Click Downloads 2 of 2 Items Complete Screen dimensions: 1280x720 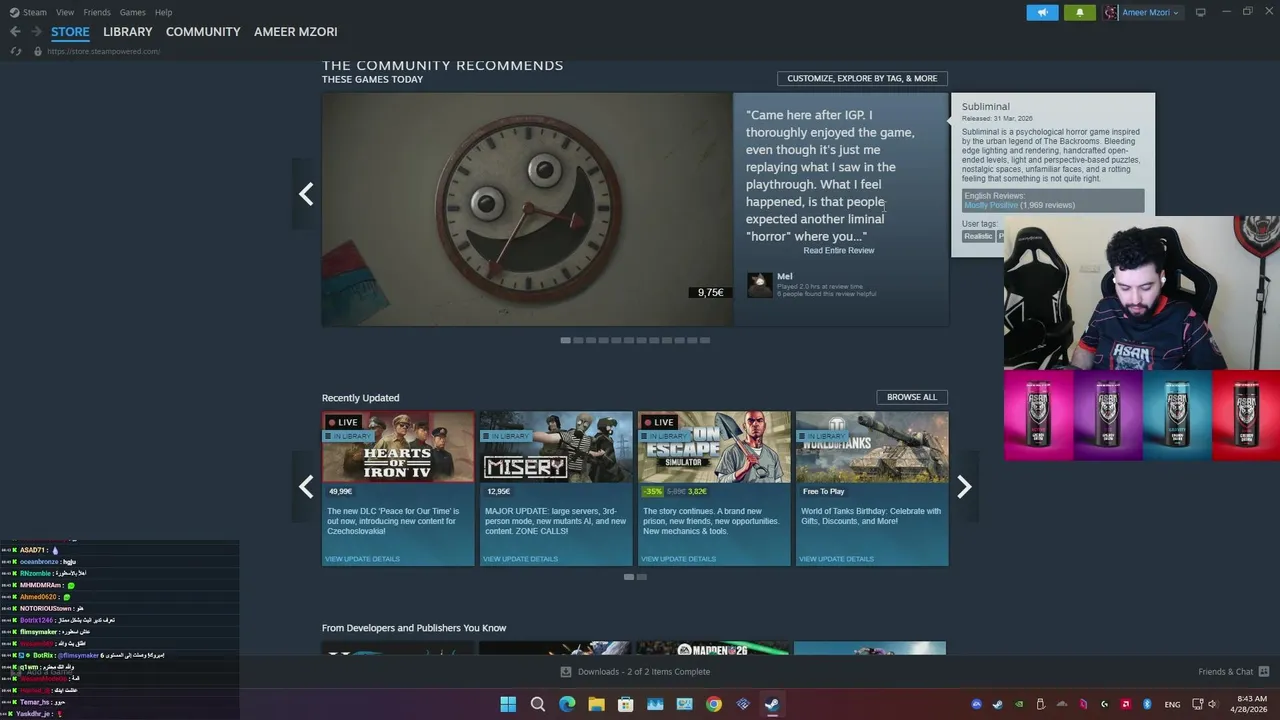click(644, 672)
